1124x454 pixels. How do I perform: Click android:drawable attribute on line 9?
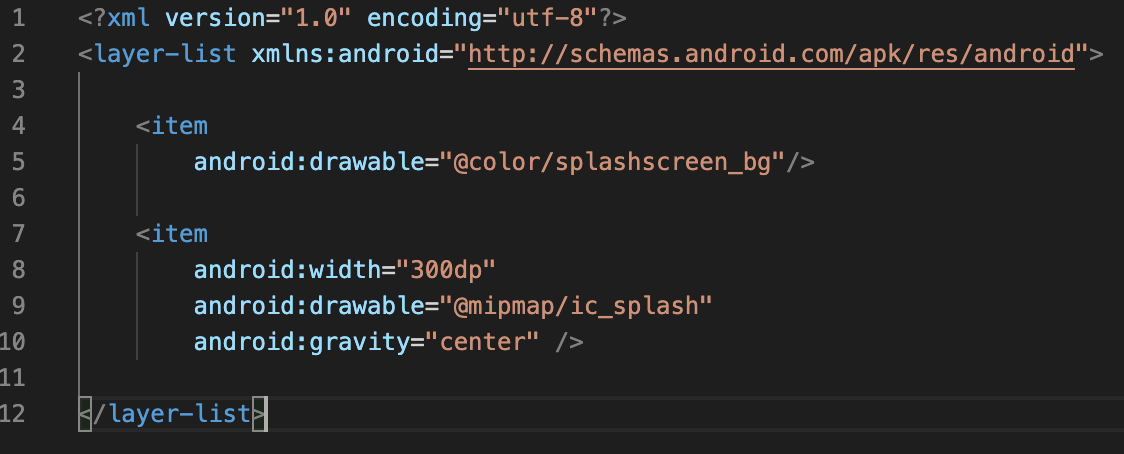click(x=309, y=306)
